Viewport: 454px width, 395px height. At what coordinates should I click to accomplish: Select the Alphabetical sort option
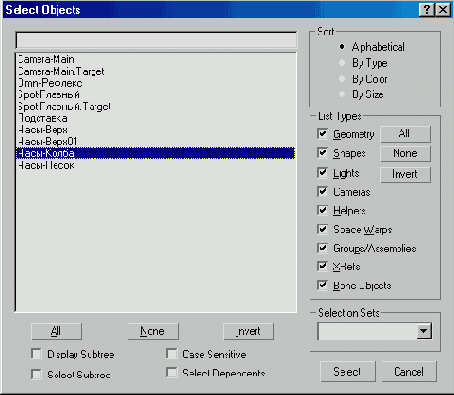coord(342,47)
